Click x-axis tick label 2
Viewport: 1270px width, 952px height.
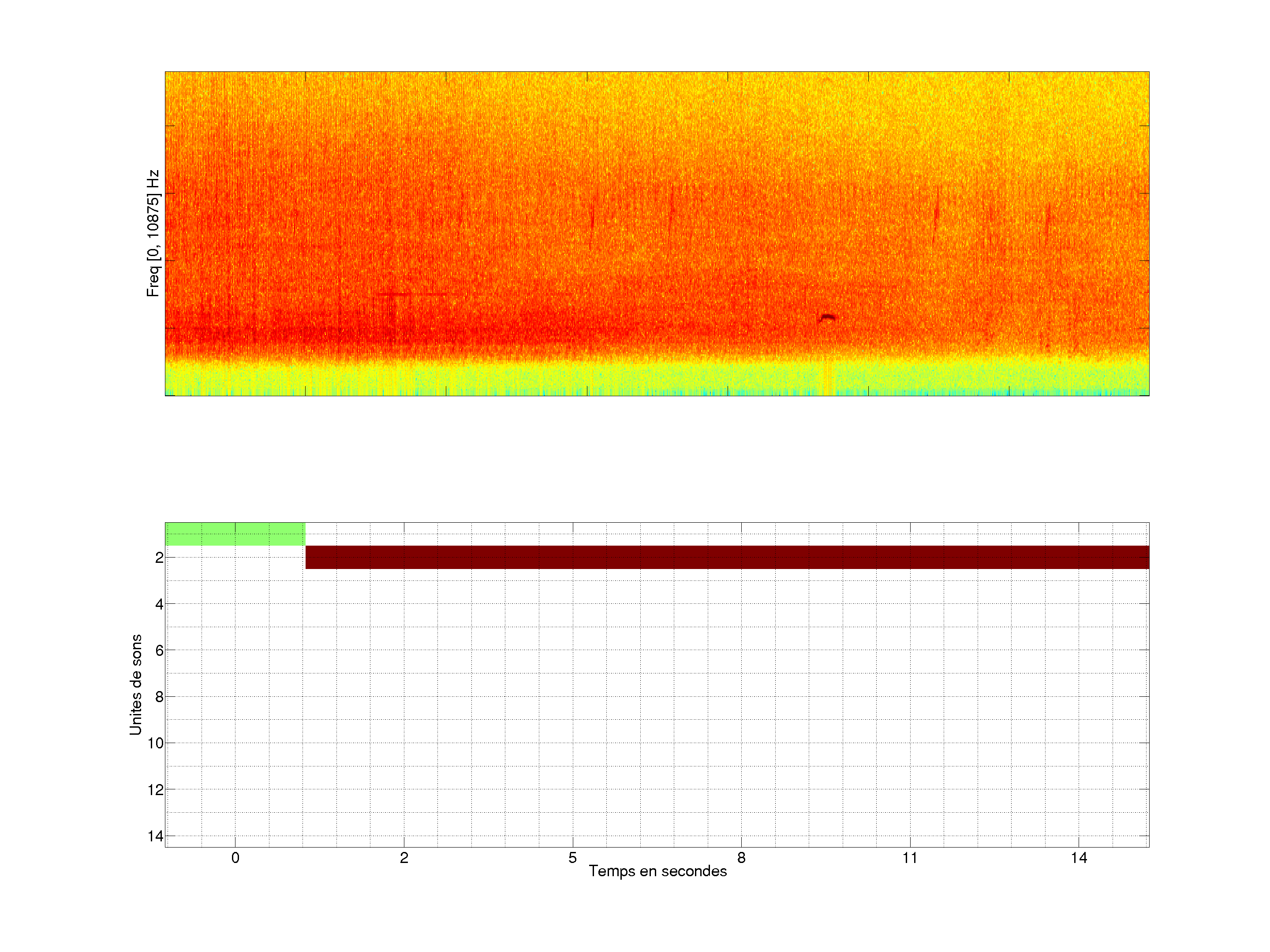click(404, 858)
